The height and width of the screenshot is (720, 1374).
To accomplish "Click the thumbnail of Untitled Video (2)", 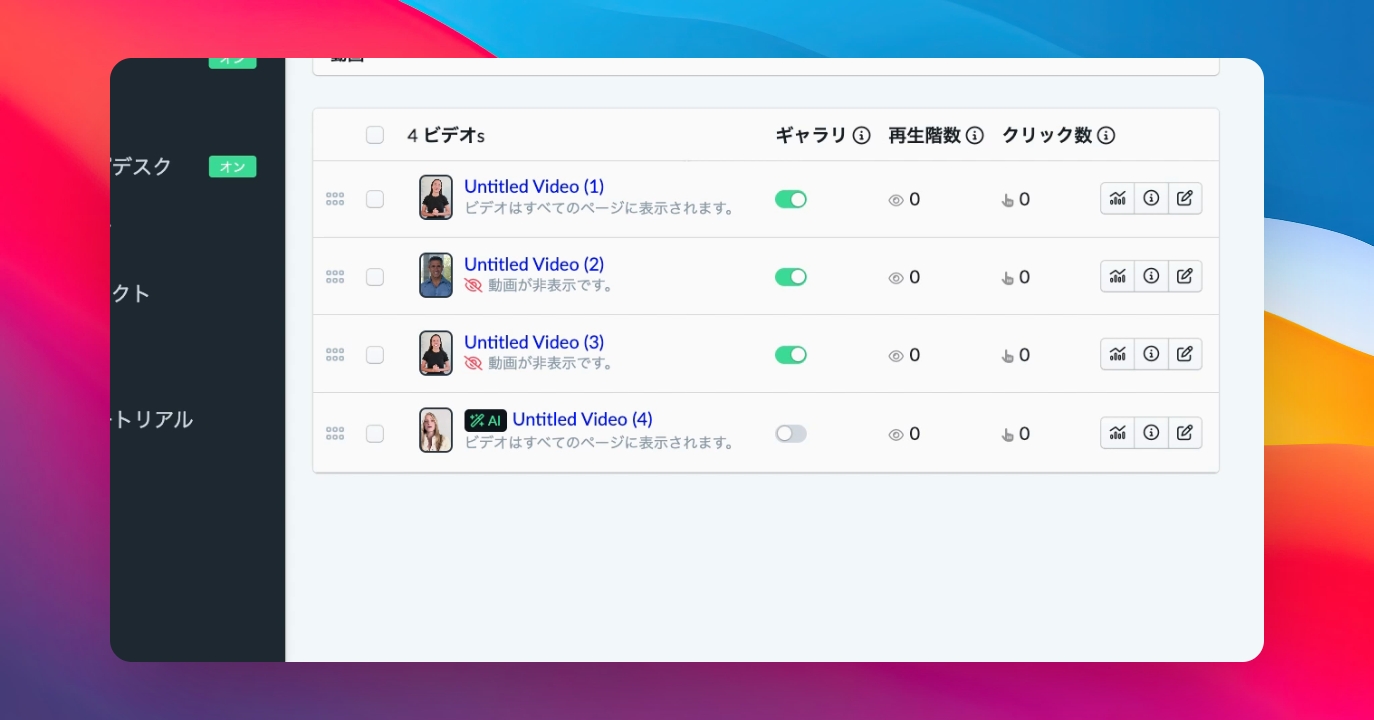I will click(436, 275).
